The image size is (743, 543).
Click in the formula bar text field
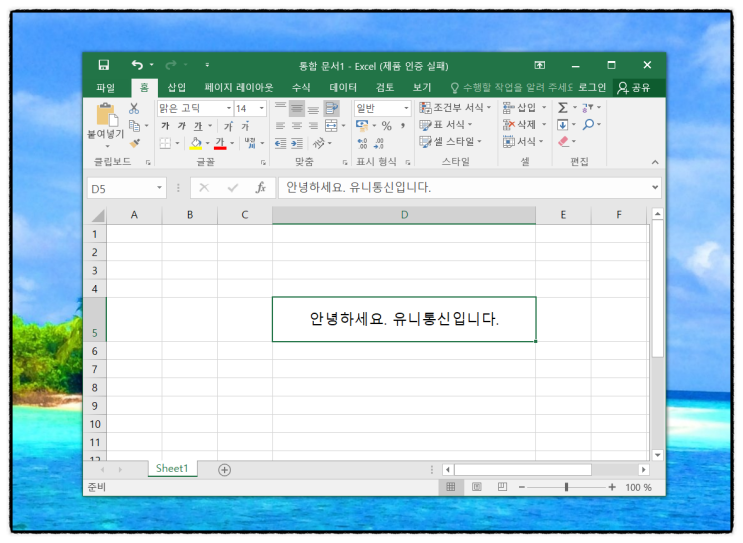pyautogui.click(x=464, y=188)
